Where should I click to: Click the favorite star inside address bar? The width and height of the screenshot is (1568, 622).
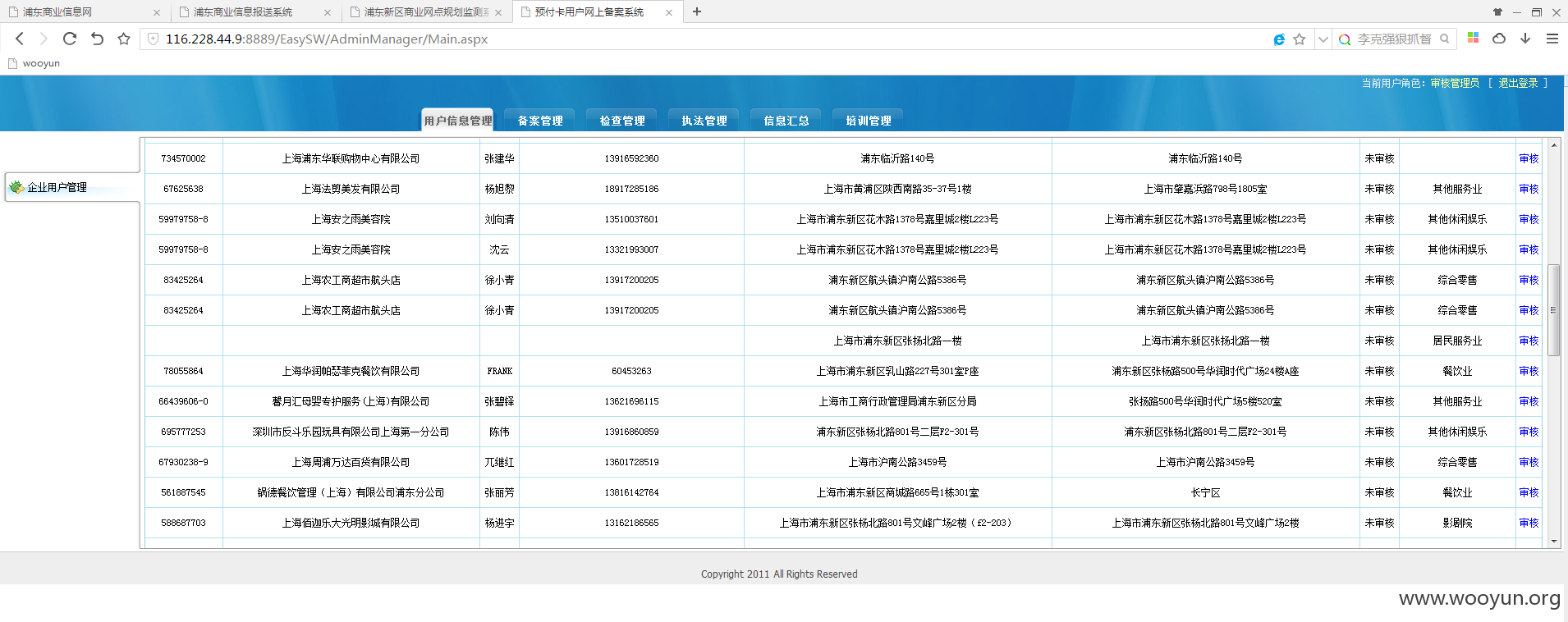[1299, 39]
